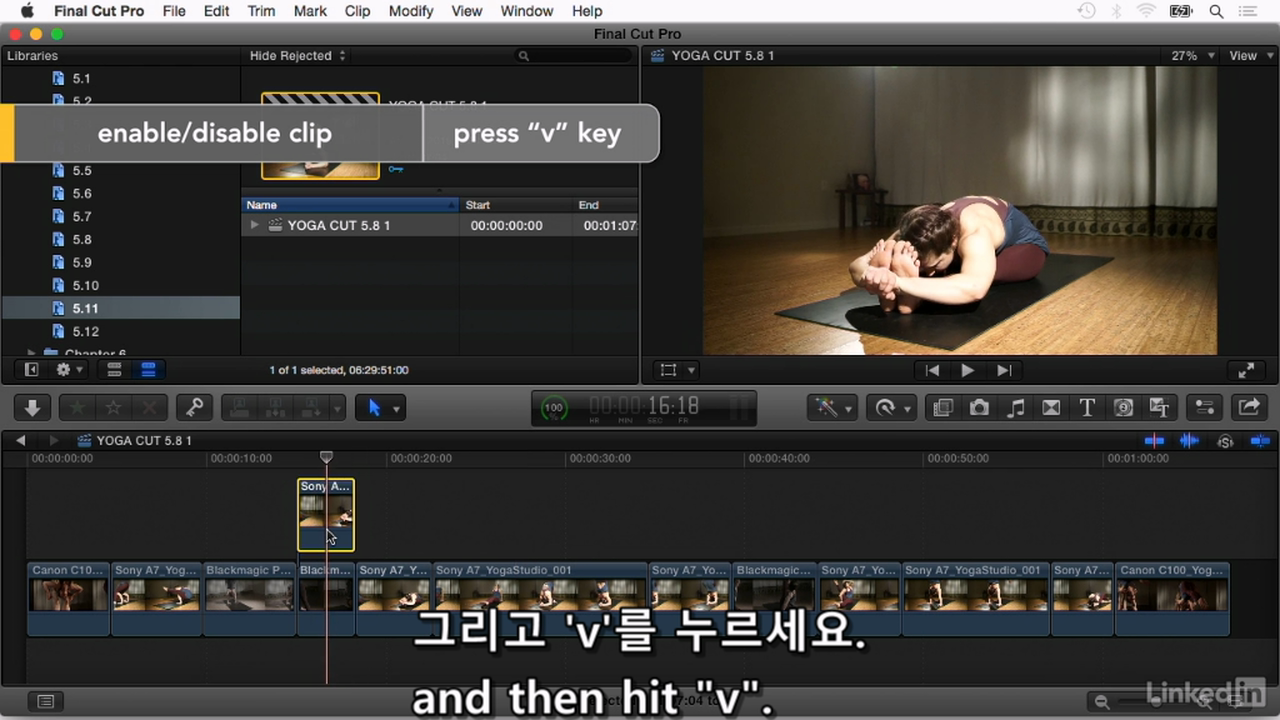
Task: Open the Select tool dropdown arrow
Action: tap(397, 408)
